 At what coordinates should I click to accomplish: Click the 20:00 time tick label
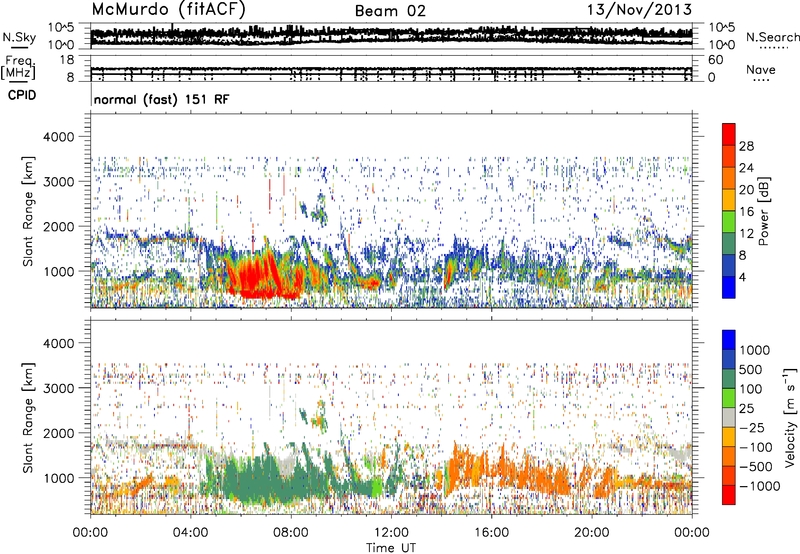(591, 533)
